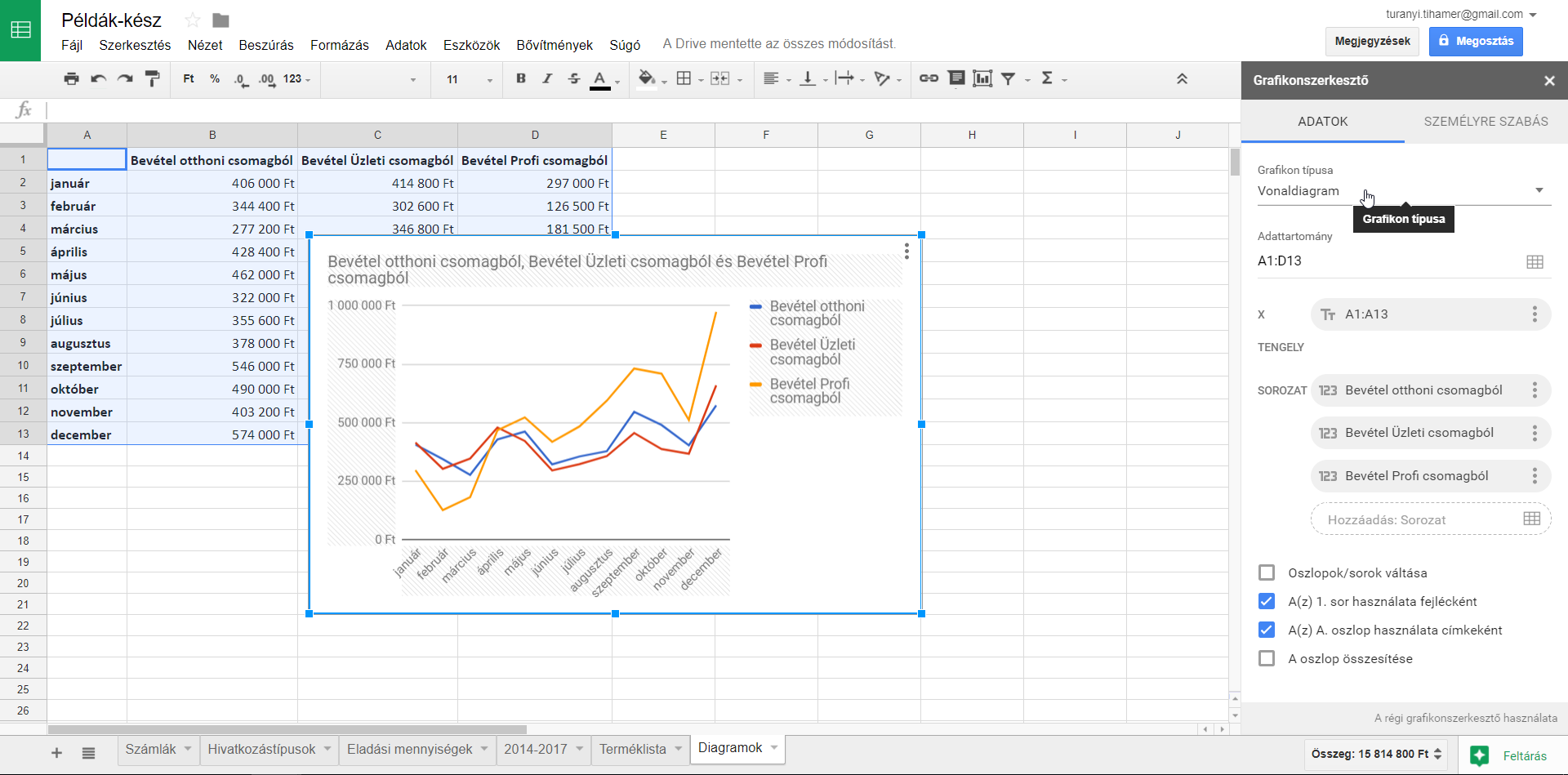Click the insert chart icon
Screen dimensions: 1568x775
[982, 79]
